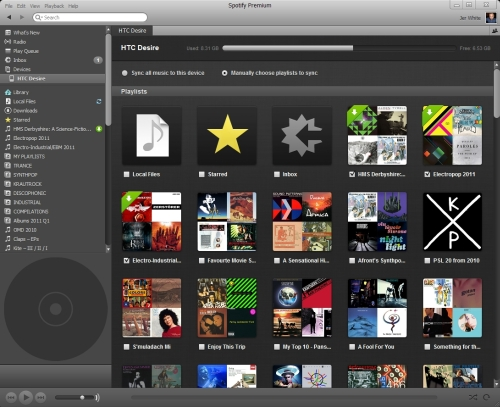Screen dimensions: 500x407
Task: Open What's New in sidebar
Action: click(x=27, y=33)
